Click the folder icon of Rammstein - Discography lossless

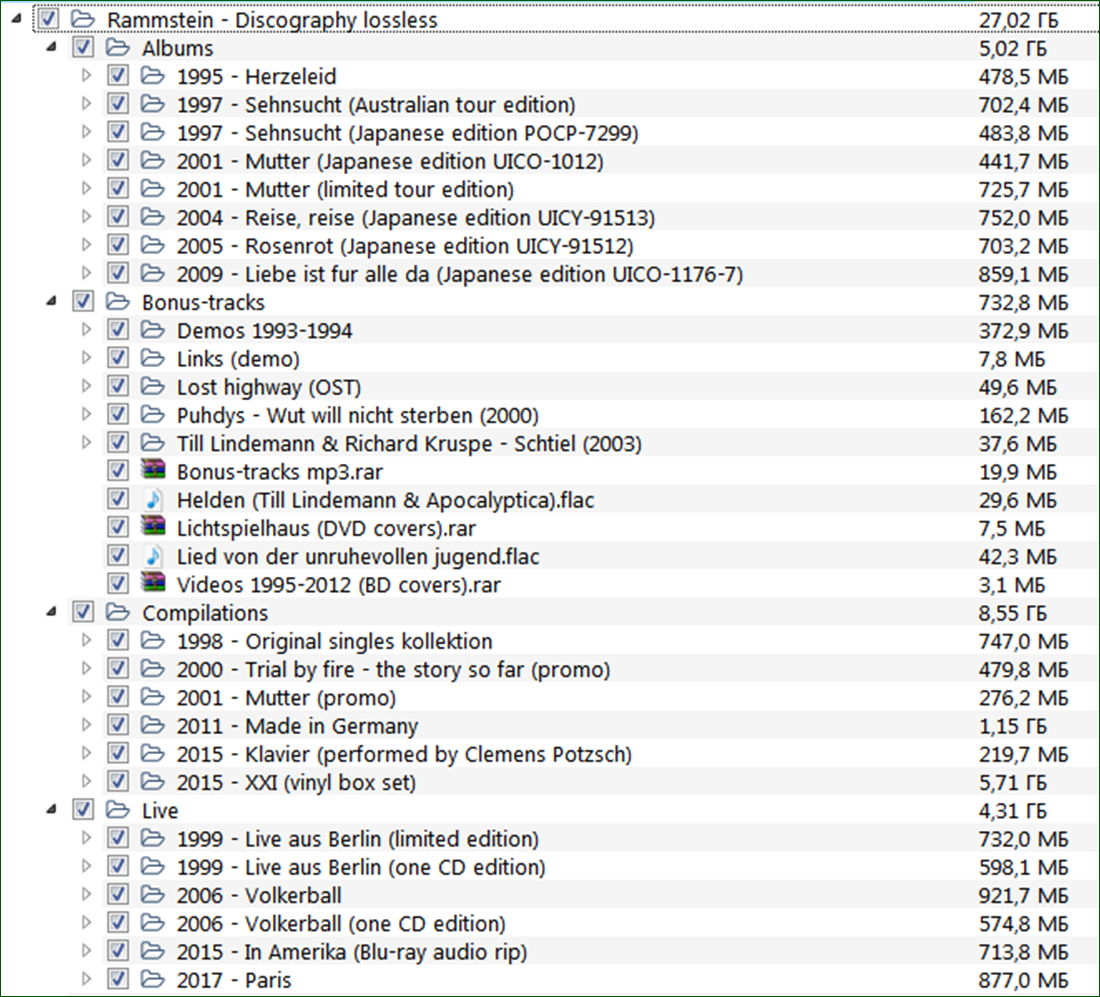pos(83,20)
